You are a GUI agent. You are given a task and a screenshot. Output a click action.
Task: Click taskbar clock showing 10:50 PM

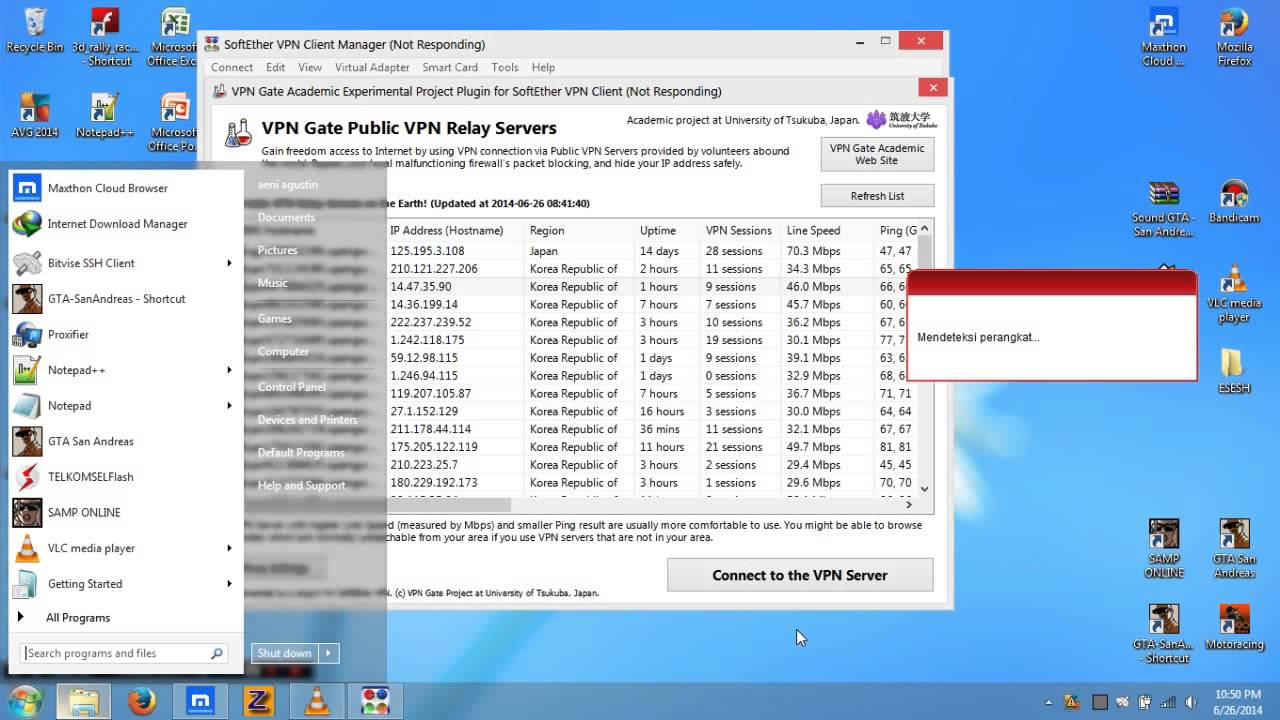point(1238,701)
